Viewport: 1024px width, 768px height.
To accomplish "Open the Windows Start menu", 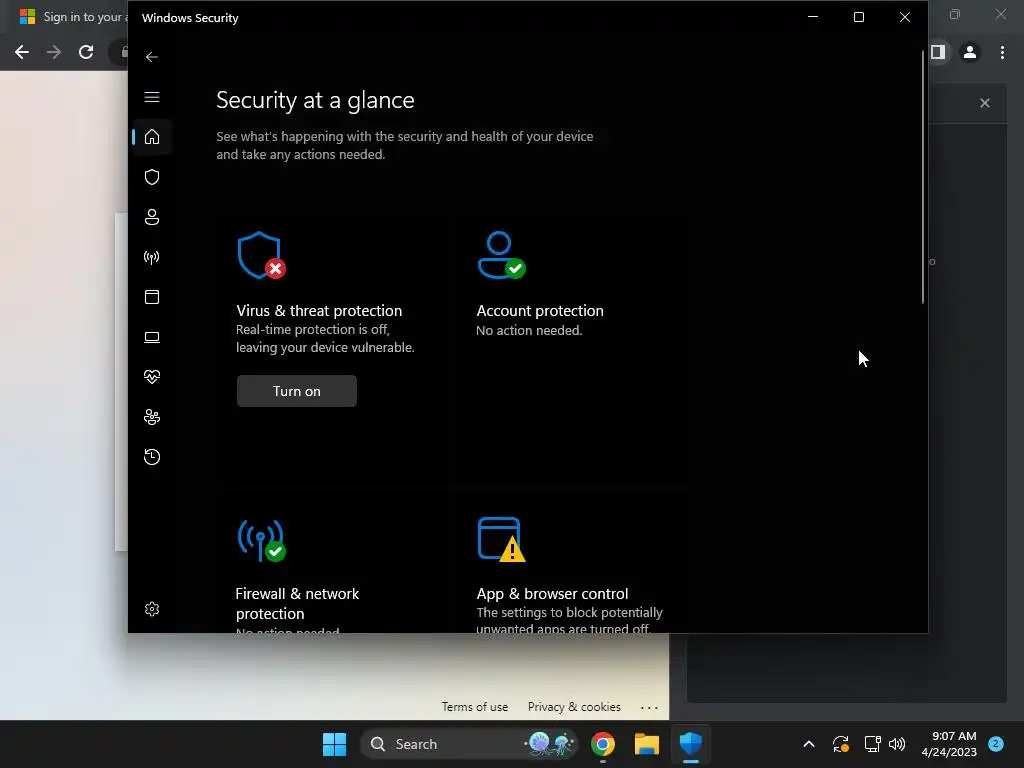I will click(334, 744).
